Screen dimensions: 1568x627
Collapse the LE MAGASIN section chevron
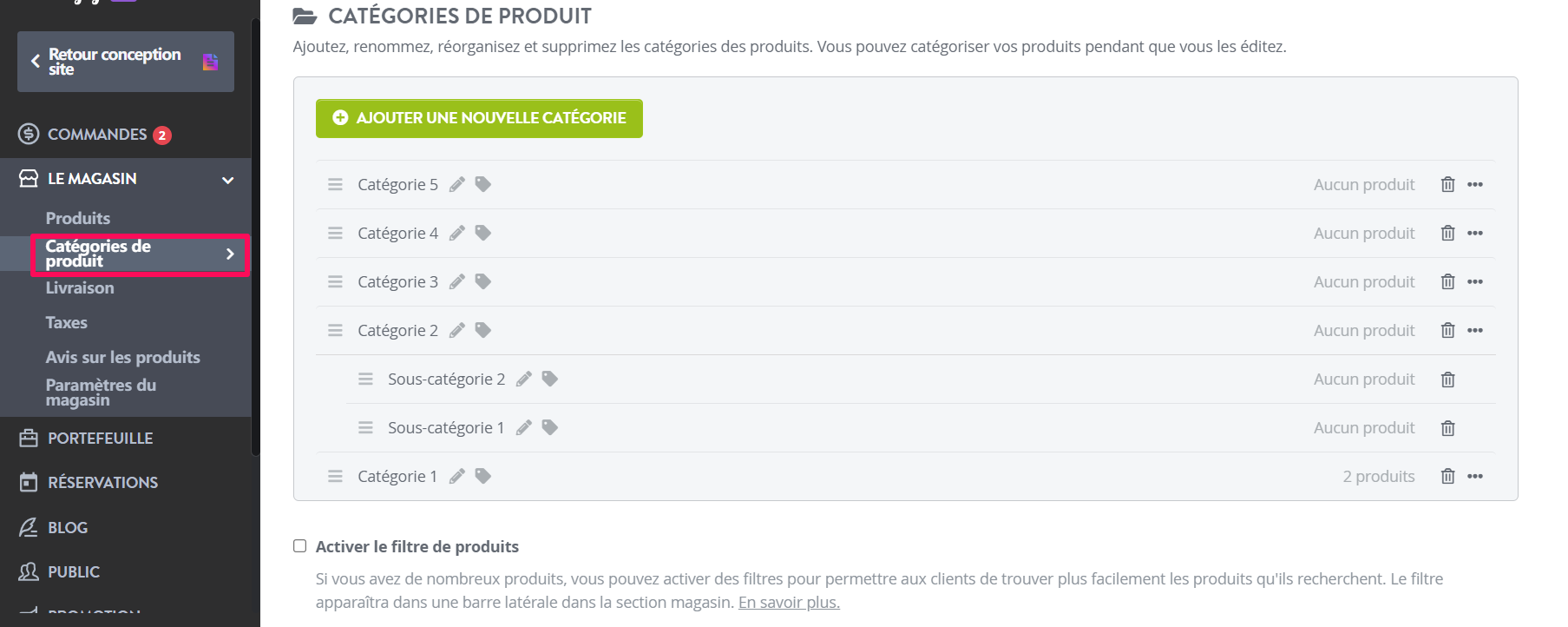click(x=228, y=180)
